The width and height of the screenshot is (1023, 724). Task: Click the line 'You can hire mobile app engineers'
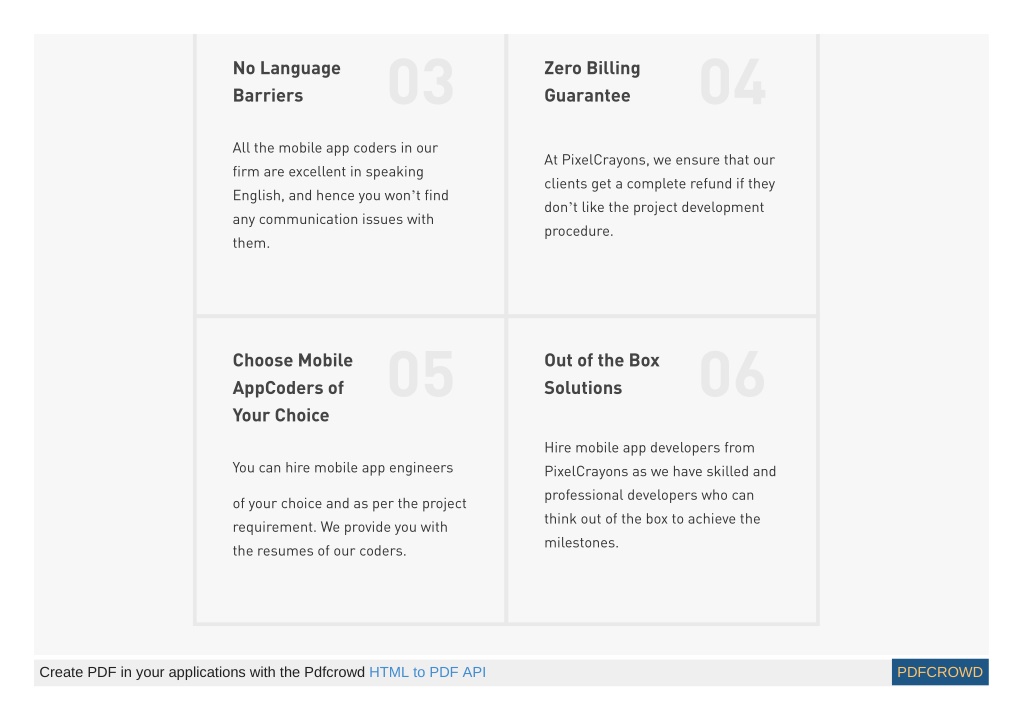343,468
